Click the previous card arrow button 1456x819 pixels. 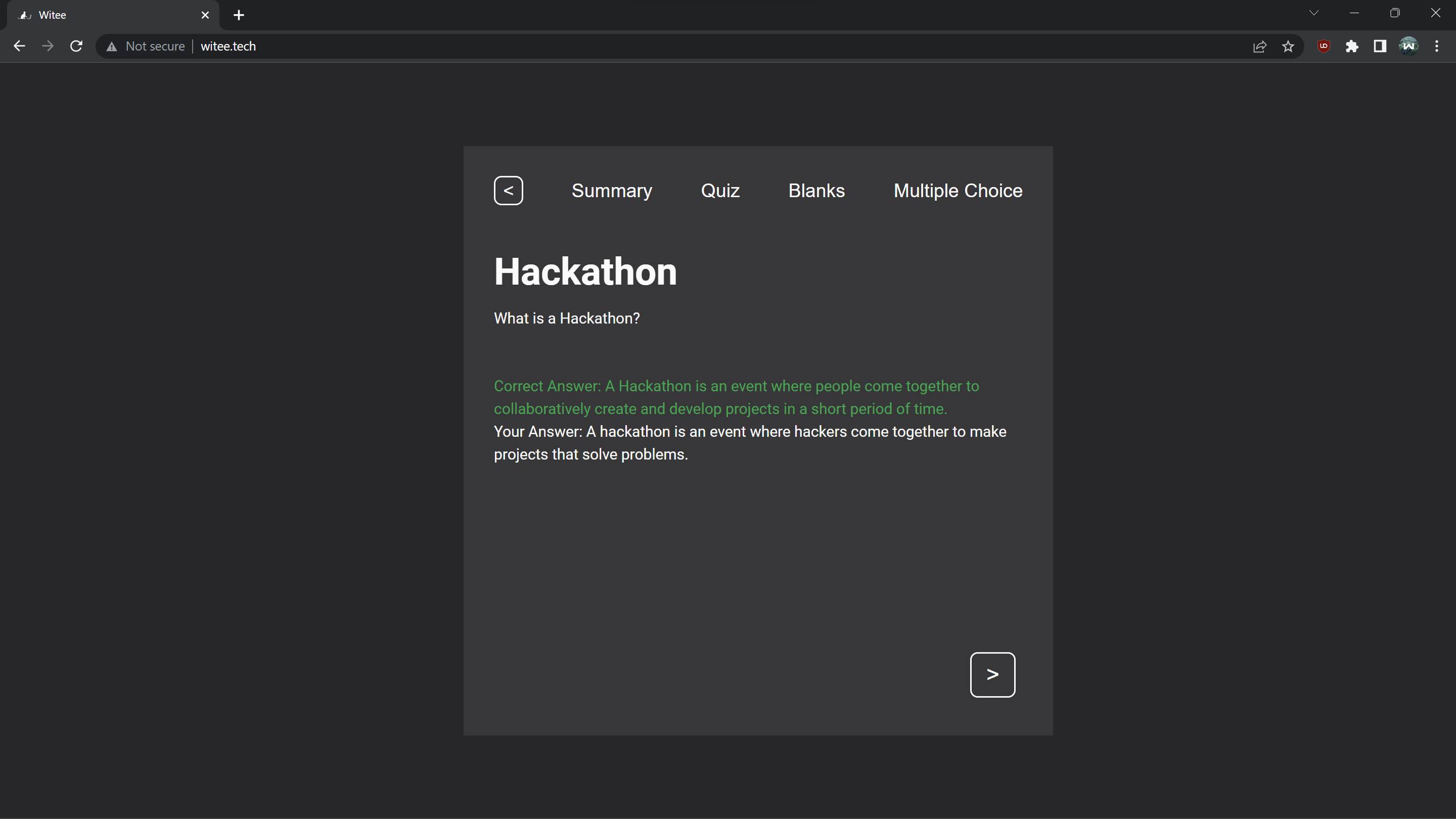point(508,191)
